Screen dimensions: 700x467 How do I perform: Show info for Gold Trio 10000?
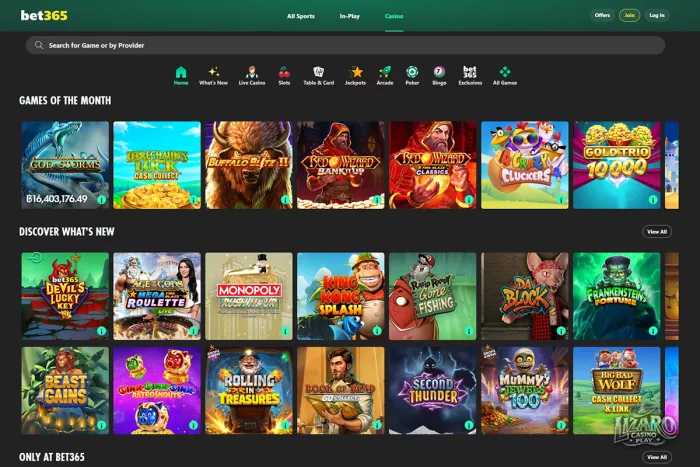point(653,200)
